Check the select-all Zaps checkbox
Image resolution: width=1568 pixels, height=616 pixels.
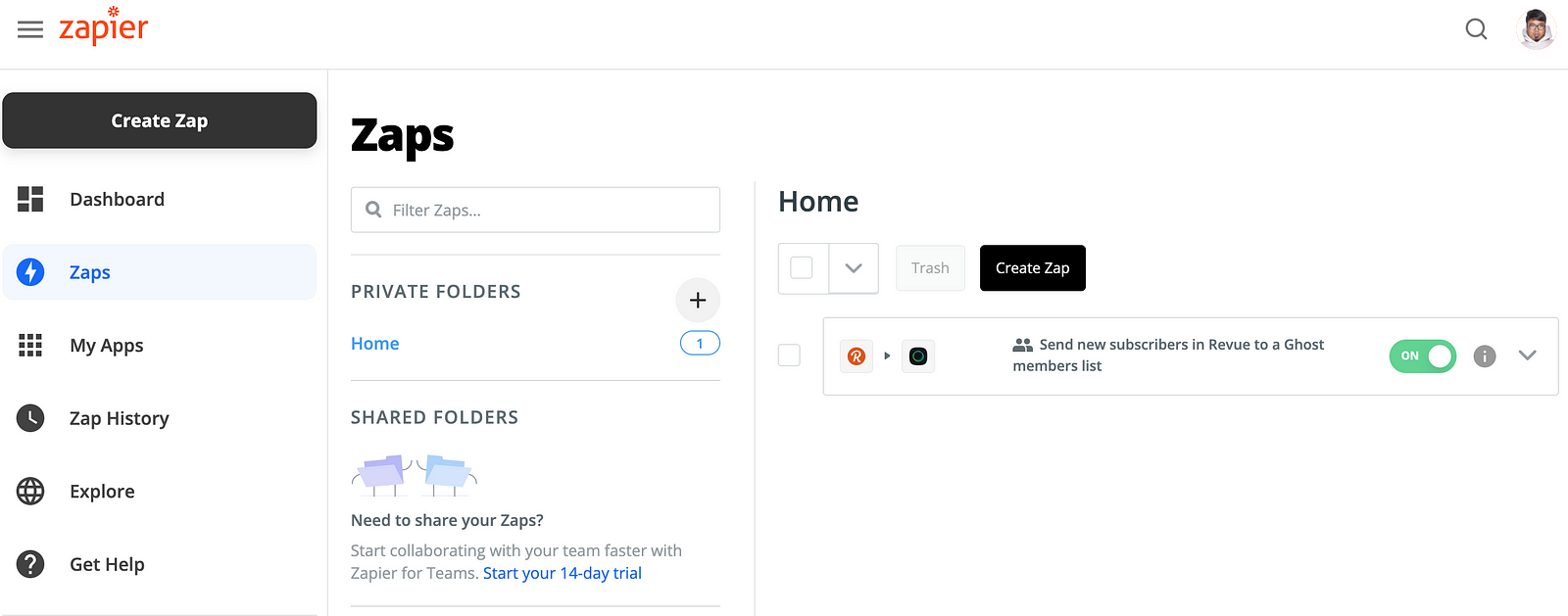click(x=802, y=268)
